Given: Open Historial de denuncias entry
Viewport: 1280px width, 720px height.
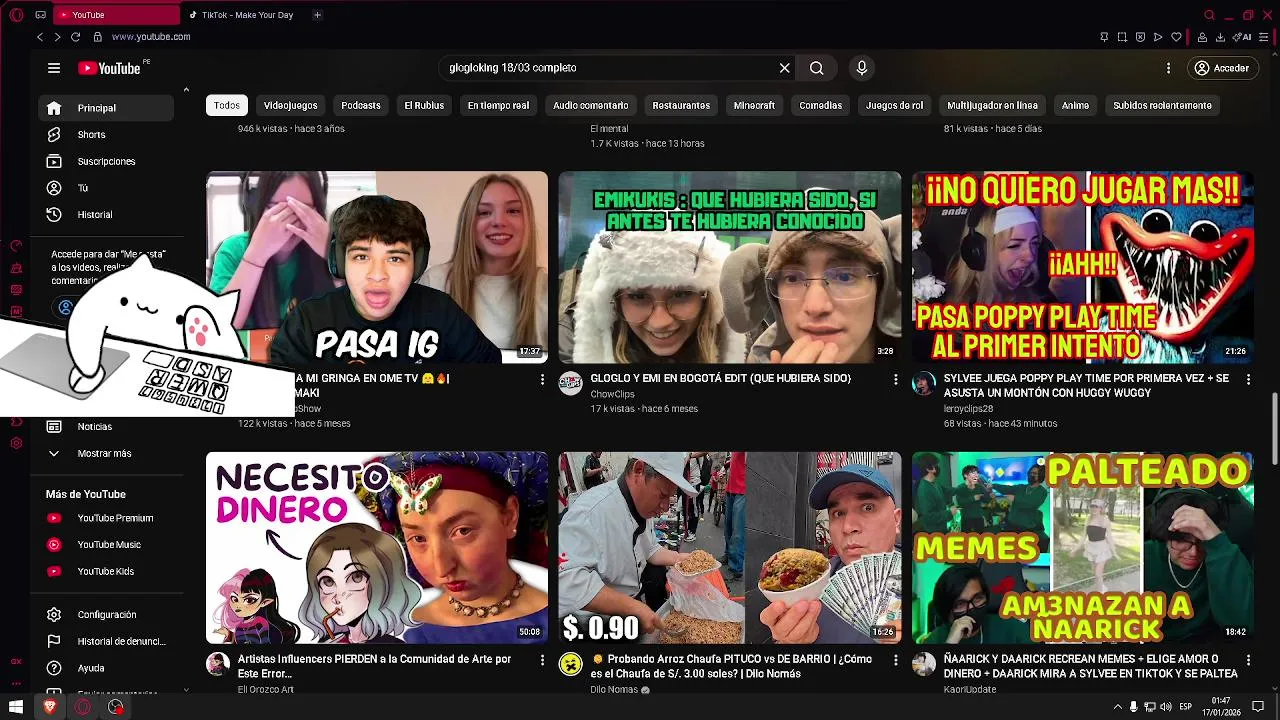Looking at the screenshot, I should [x=106, y=641].
